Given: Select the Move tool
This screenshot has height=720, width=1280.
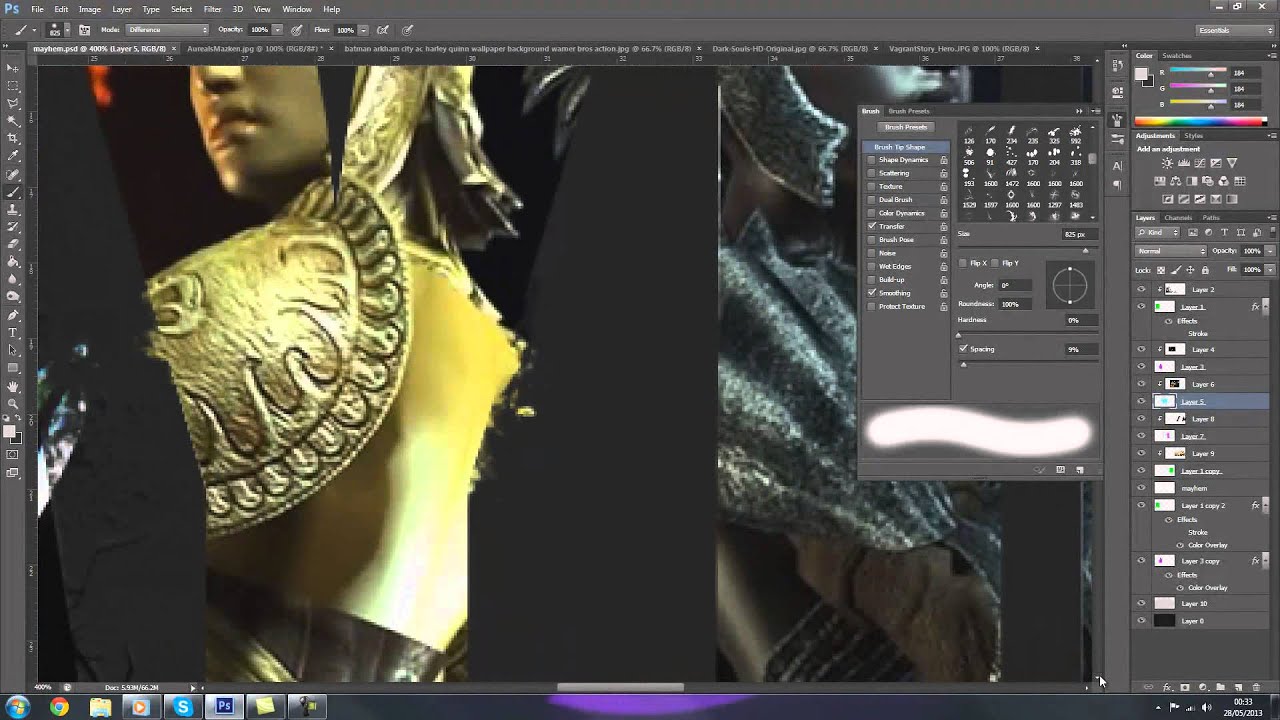Looking at the screenshot, I should pos(13,68).
